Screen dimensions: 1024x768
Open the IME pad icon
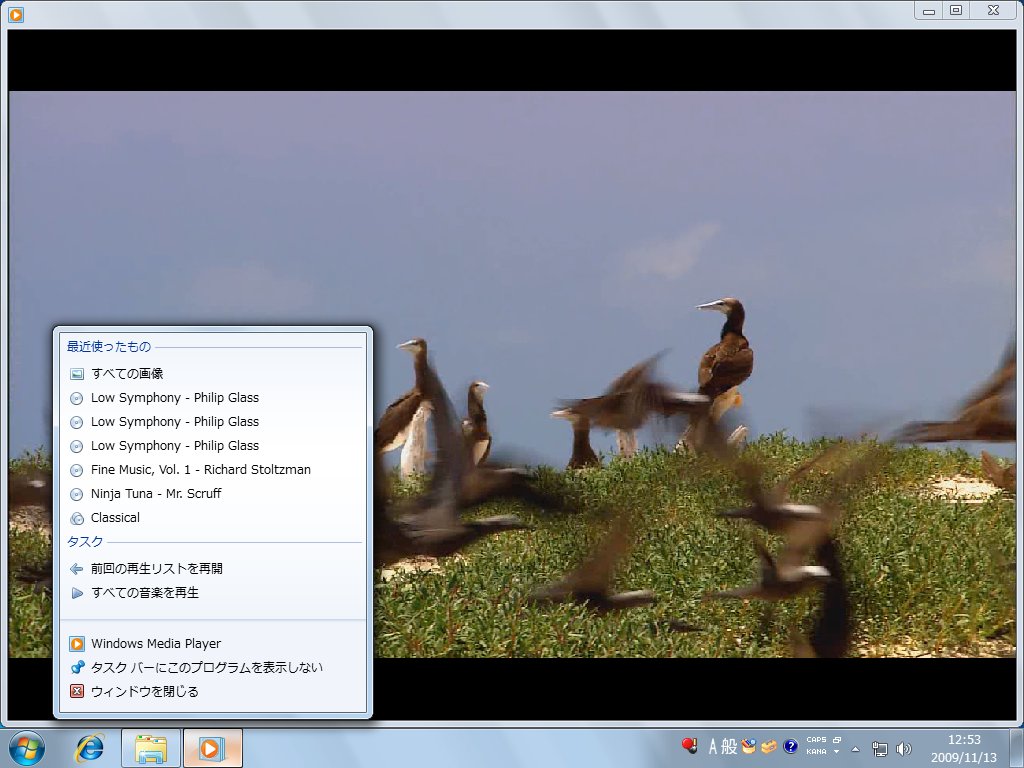(748, 746)
